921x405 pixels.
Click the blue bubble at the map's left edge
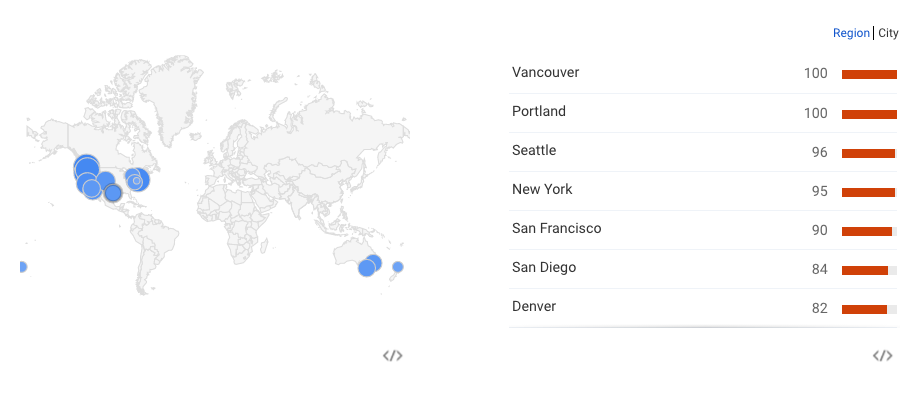pyautogui.click(x=22, y=267)
